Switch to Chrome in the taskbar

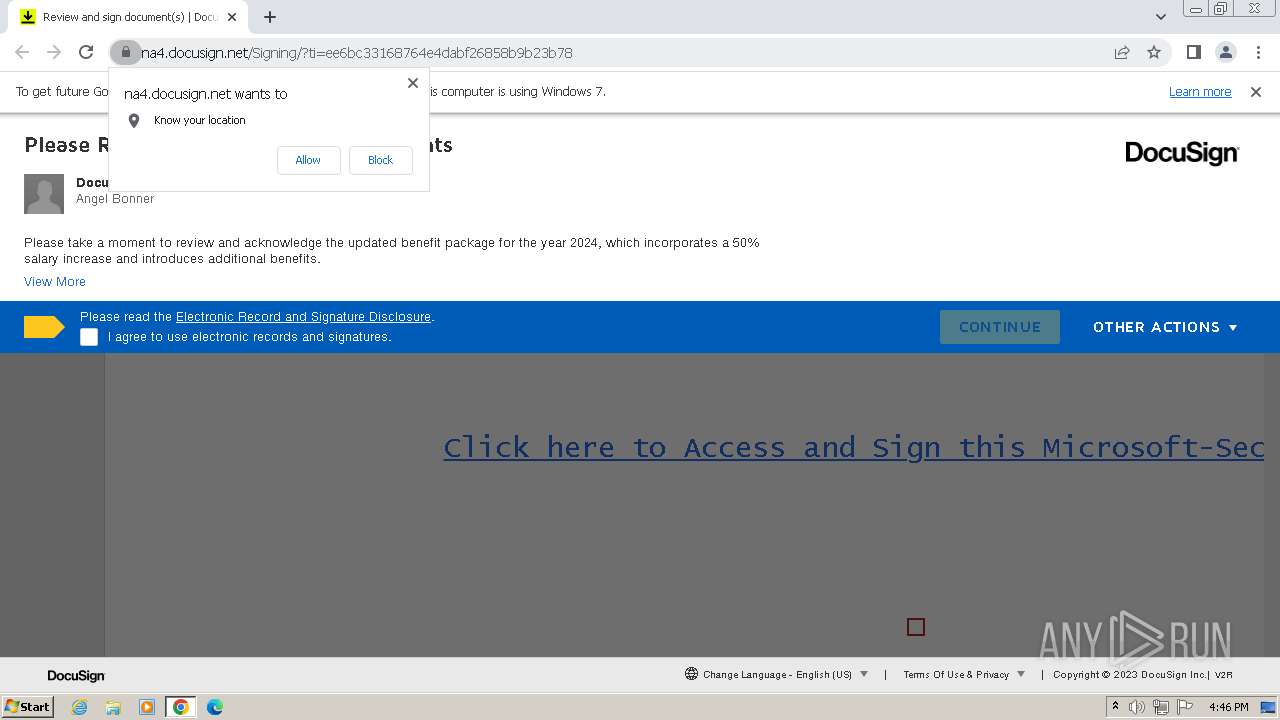point(181,707)
